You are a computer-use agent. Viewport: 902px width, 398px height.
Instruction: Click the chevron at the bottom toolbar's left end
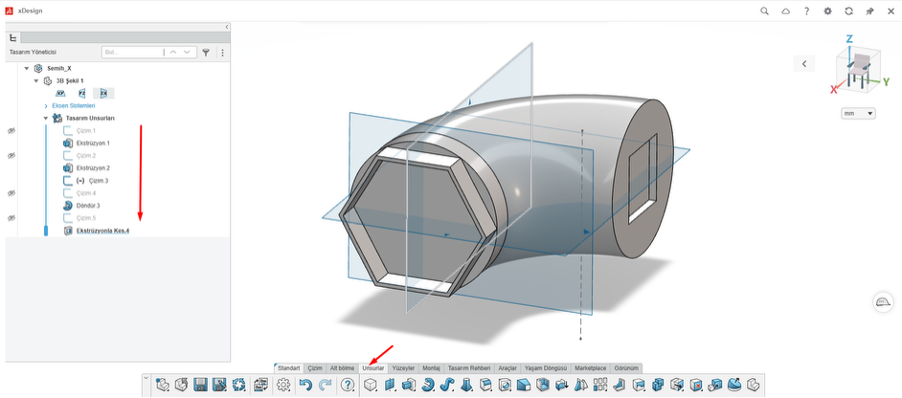coord(146,378)
